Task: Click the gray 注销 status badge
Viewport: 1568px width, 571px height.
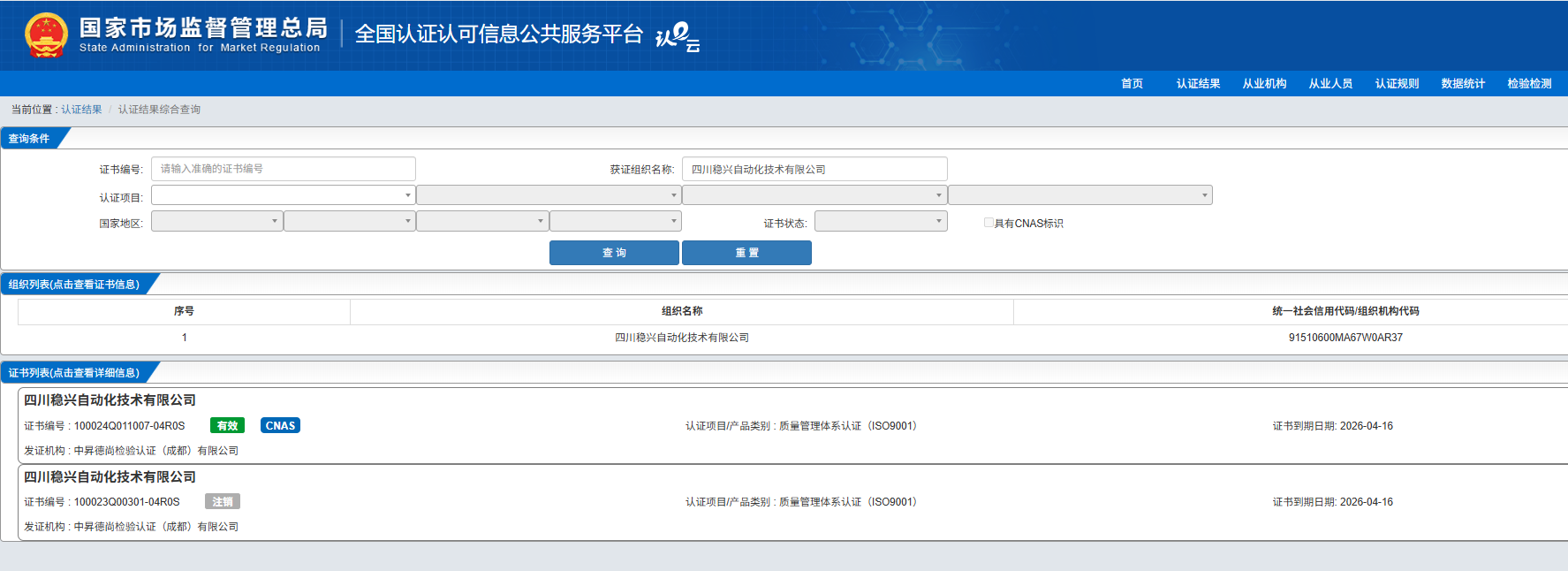Action: coord(223,501)
